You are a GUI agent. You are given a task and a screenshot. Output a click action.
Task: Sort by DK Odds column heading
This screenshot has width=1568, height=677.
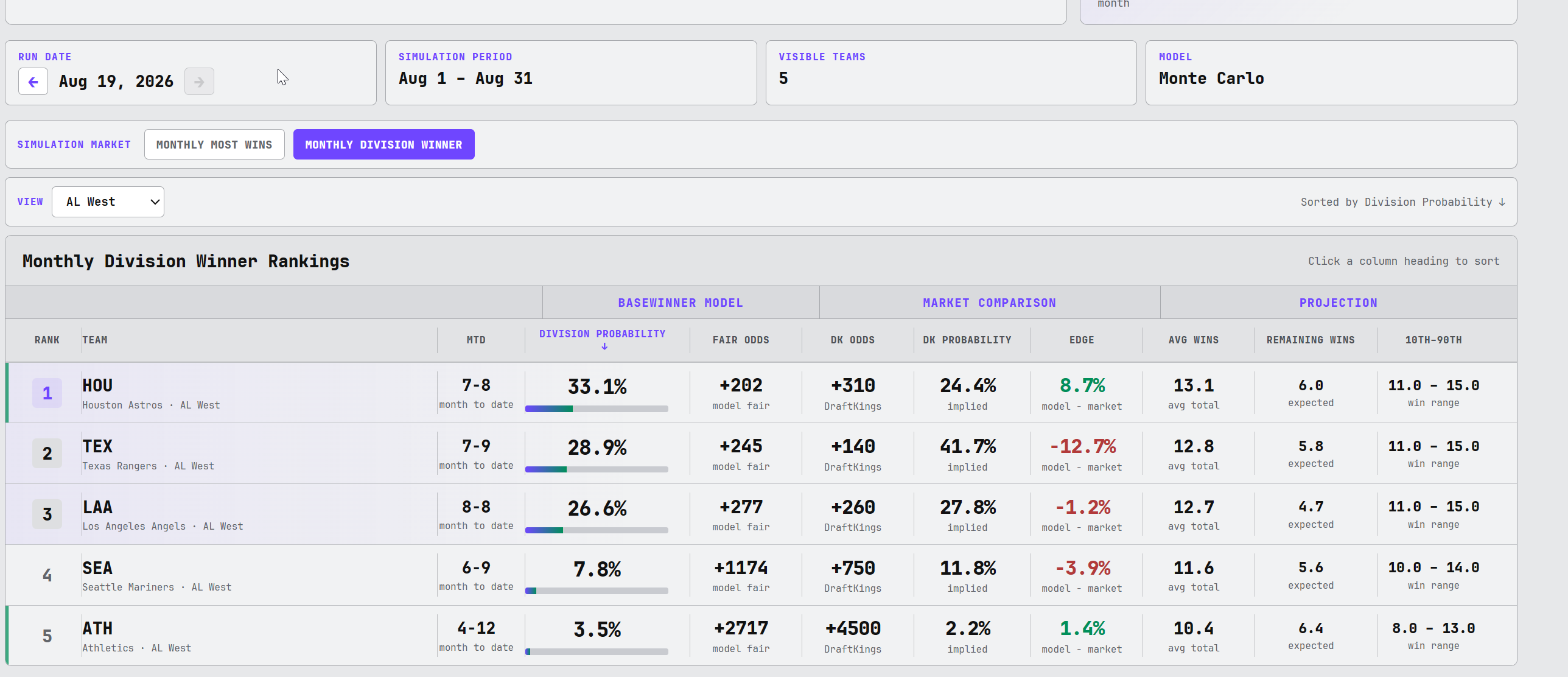pyautogui.click(x=852, y=340)
